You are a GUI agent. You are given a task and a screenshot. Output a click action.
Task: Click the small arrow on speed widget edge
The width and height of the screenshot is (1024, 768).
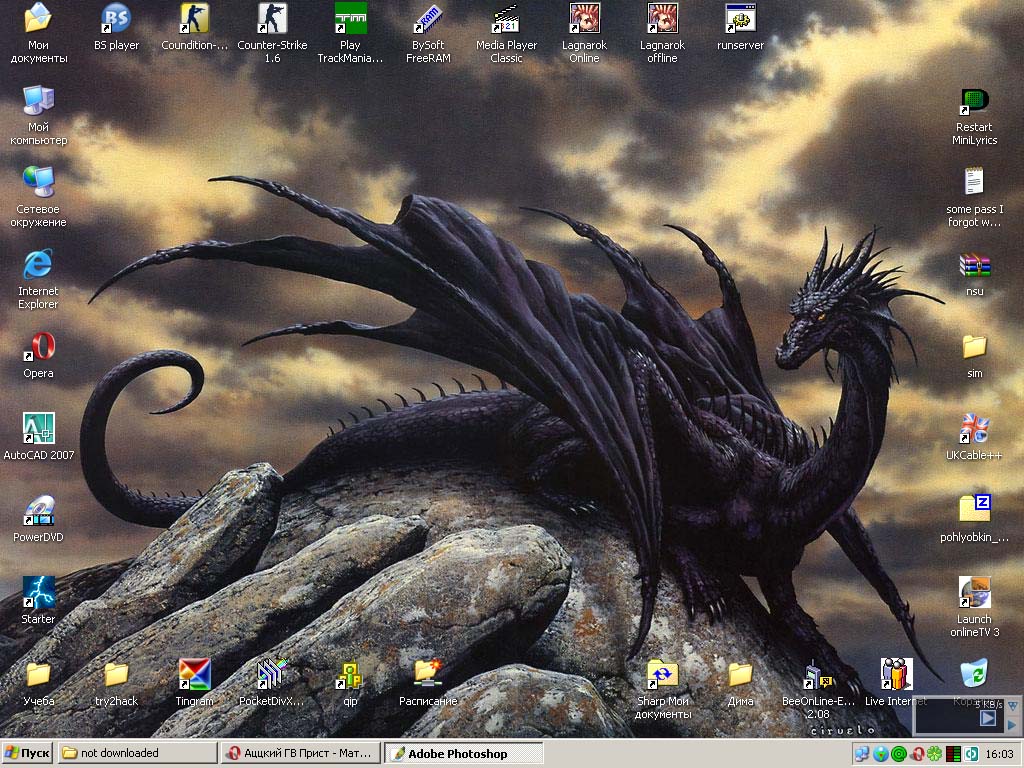1013,725
